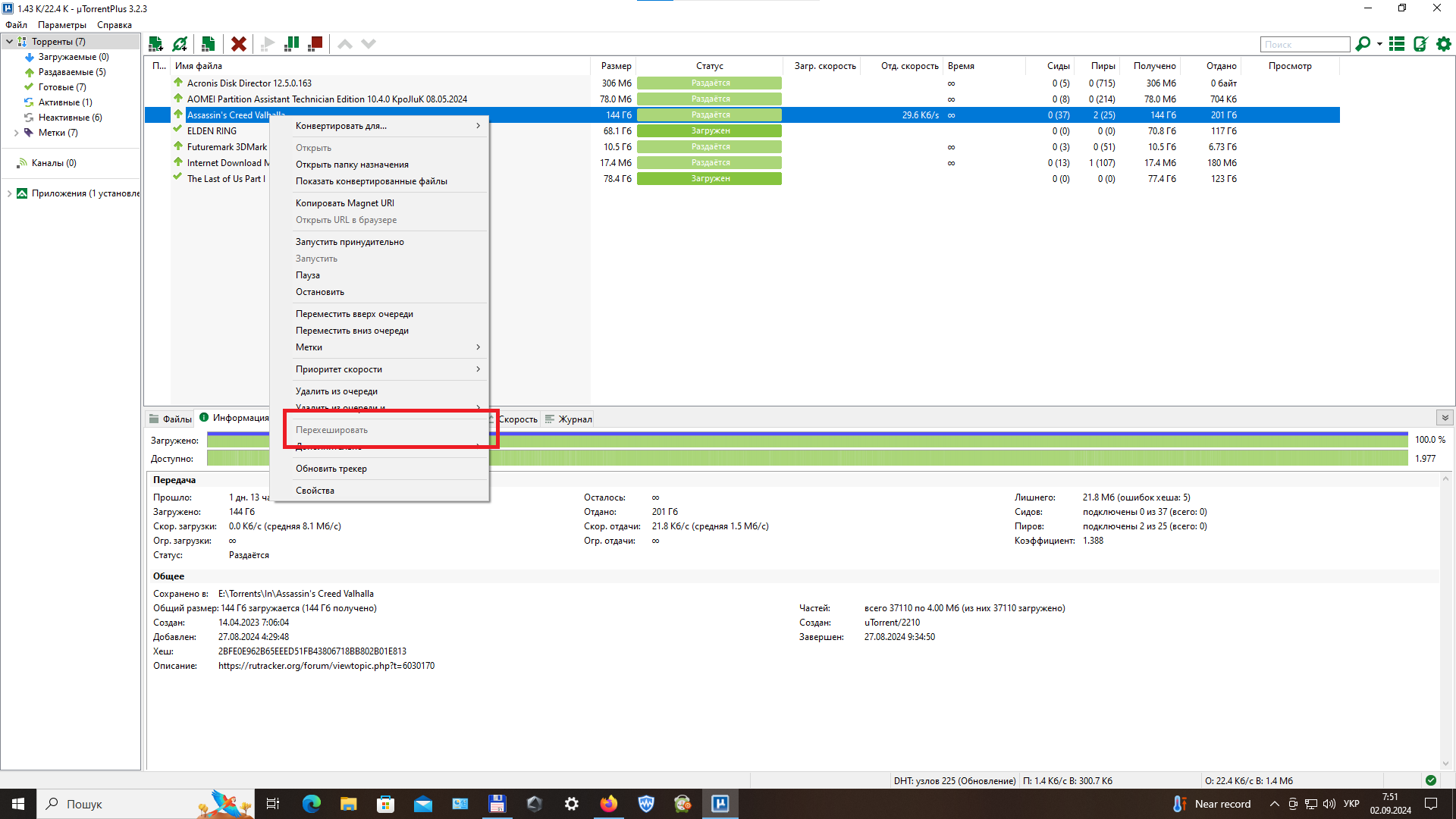Toggle the detailed list view icon

[1397, 44]
